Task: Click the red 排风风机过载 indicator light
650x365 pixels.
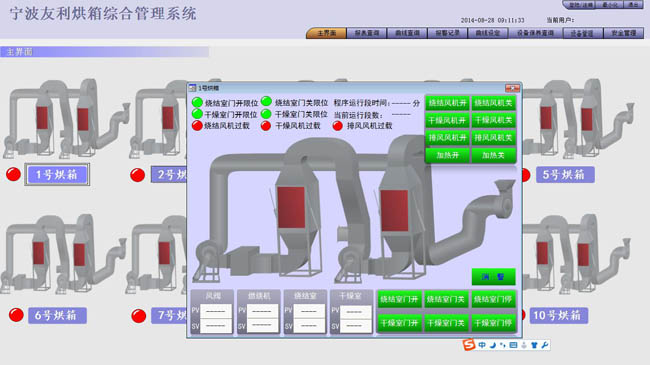Action: pos(338,125)
